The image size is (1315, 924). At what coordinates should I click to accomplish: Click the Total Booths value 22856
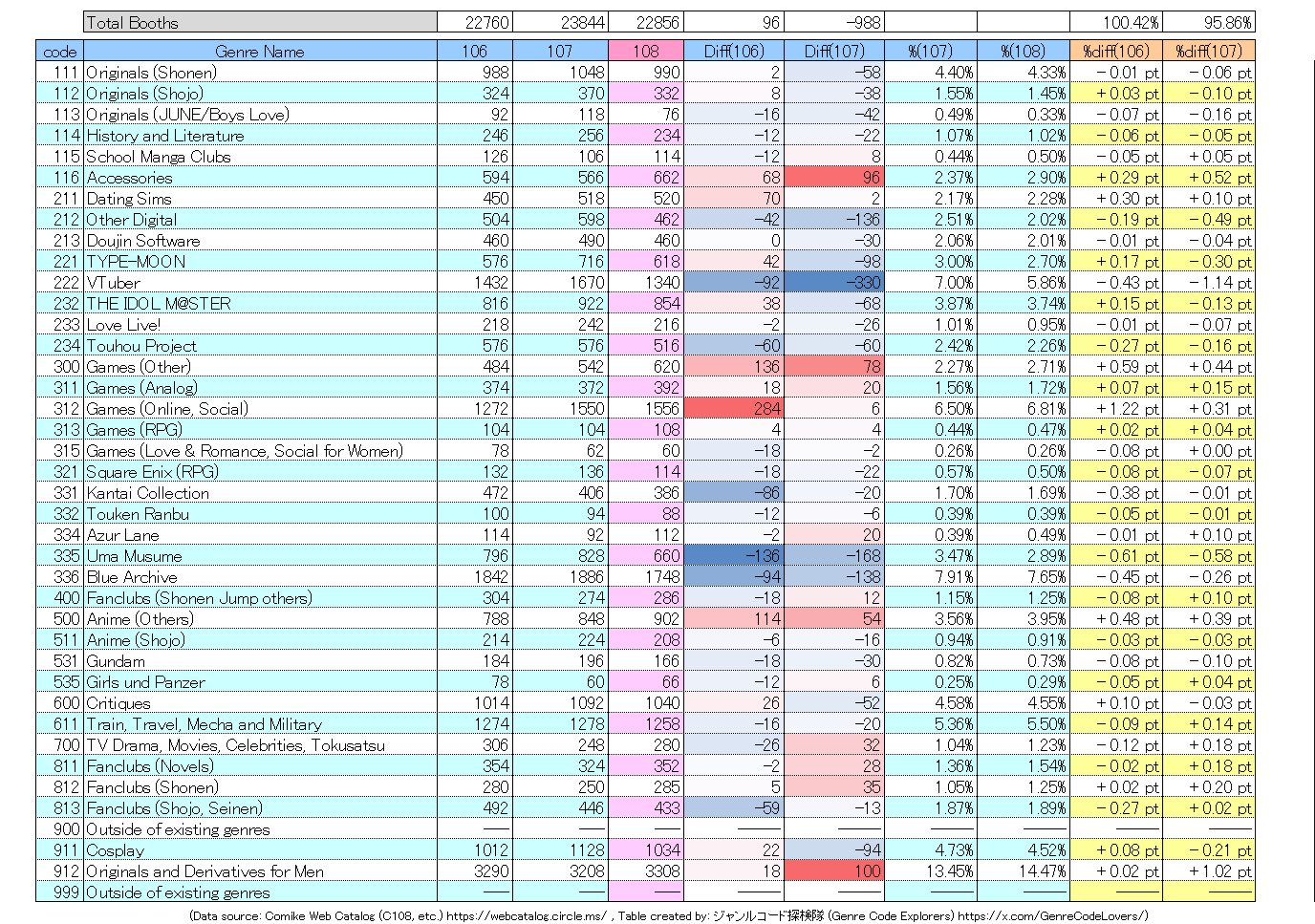(x=645, y=22)
